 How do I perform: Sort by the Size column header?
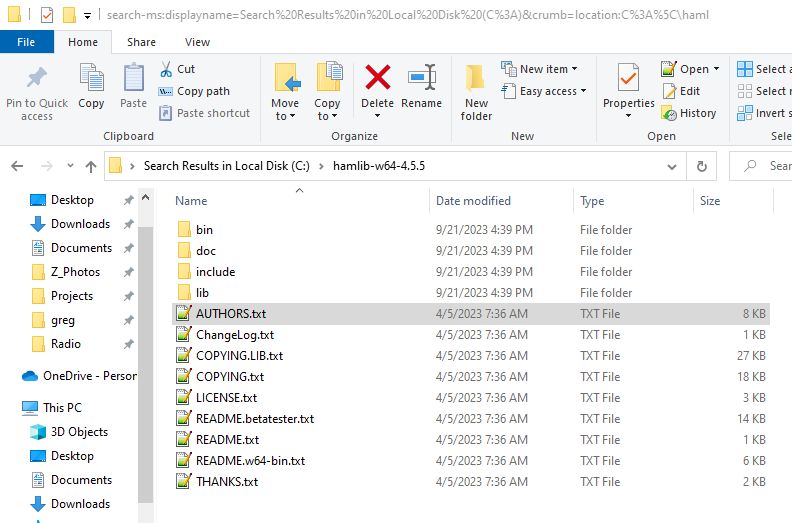pyautogui.click(x=710, y=201)
